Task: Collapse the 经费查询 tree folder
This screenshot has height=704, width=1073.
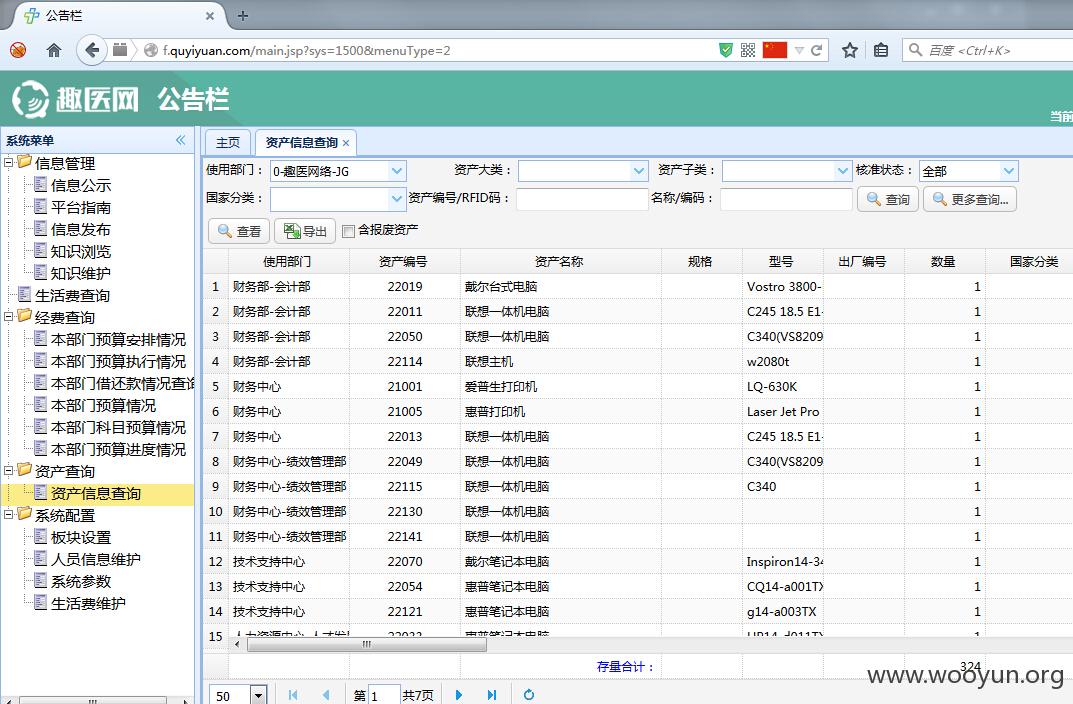Action: 8,316
